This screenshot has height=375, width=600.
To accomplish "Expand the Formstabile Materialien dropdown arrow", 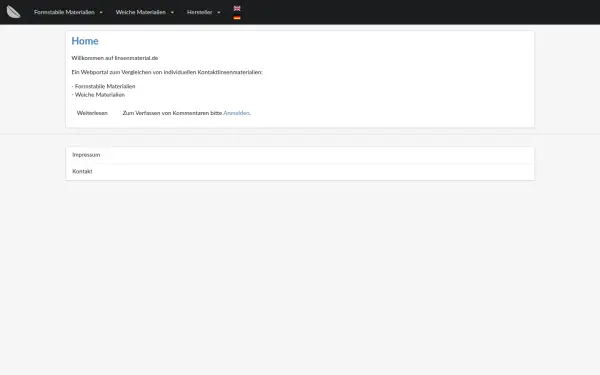I will coord(101,12).
